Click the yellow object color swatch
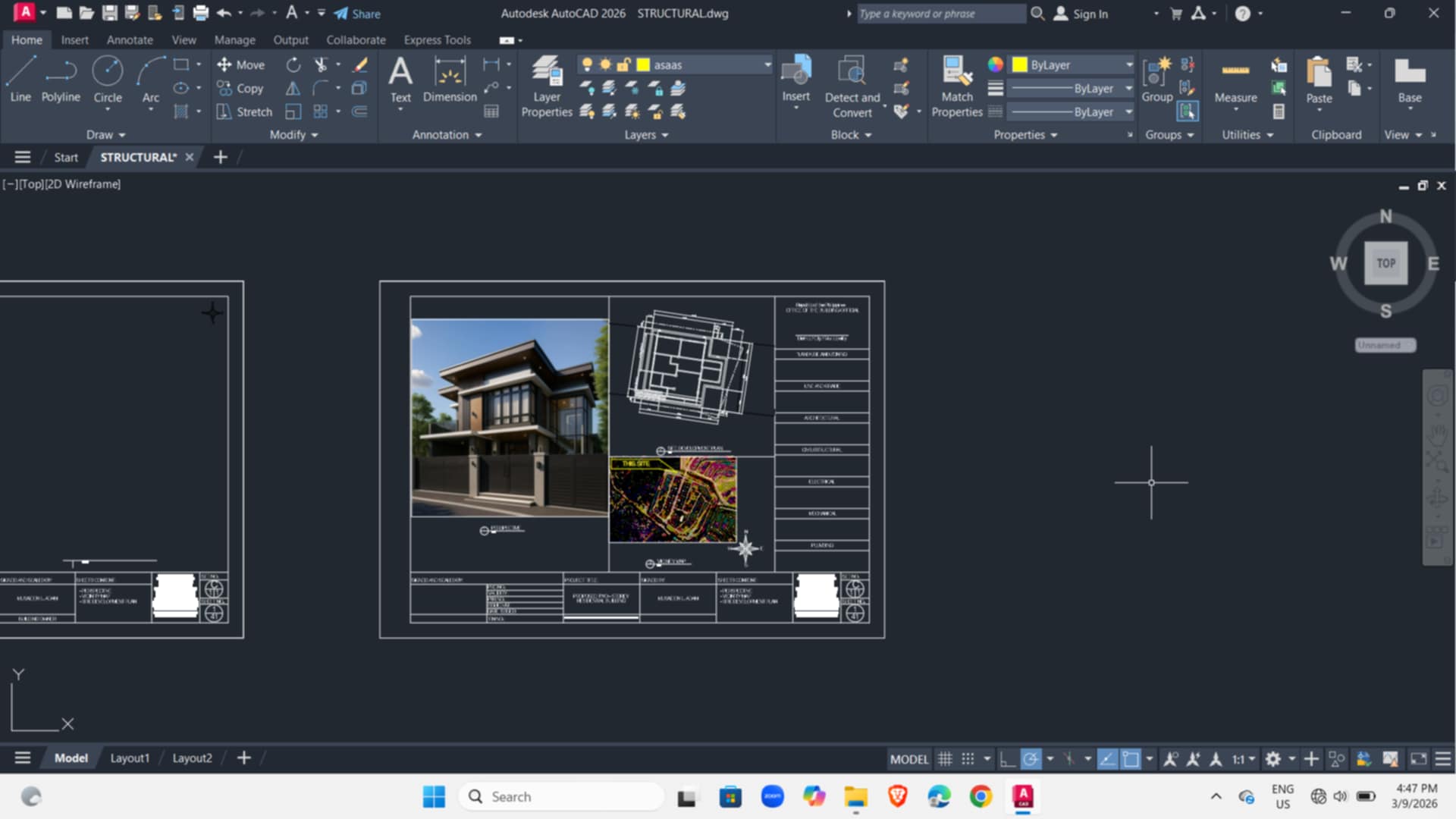 tap(1019, 65)
